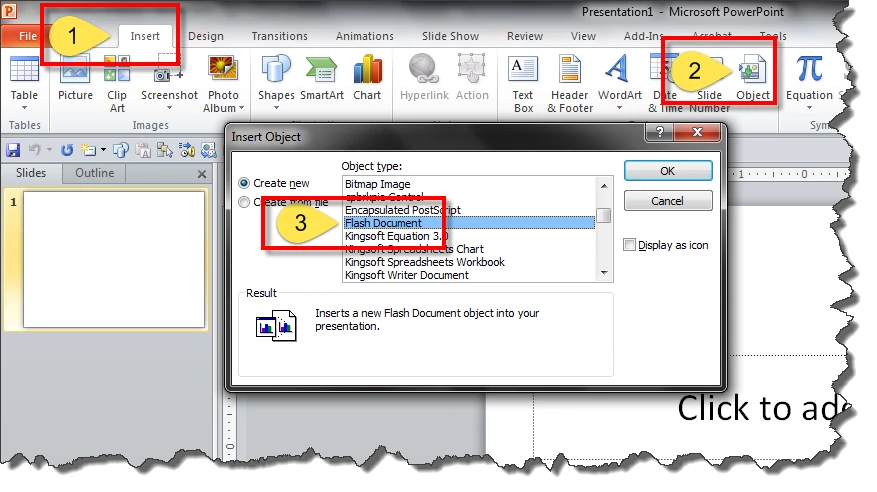This screenshot has height=492, width=877.
Task: Open the Screenshot dropdown arrow
Action: click(169, 108)
